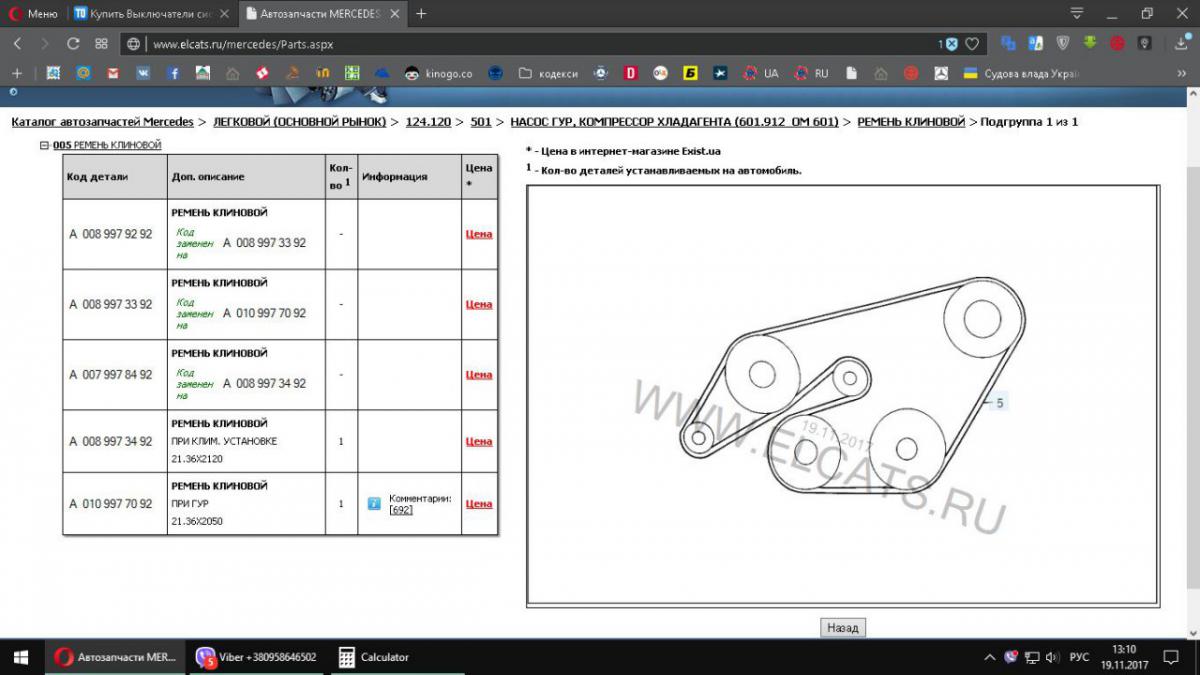Open Судова влада України bookmark

pyautogui.click(x=1021, y=73)
